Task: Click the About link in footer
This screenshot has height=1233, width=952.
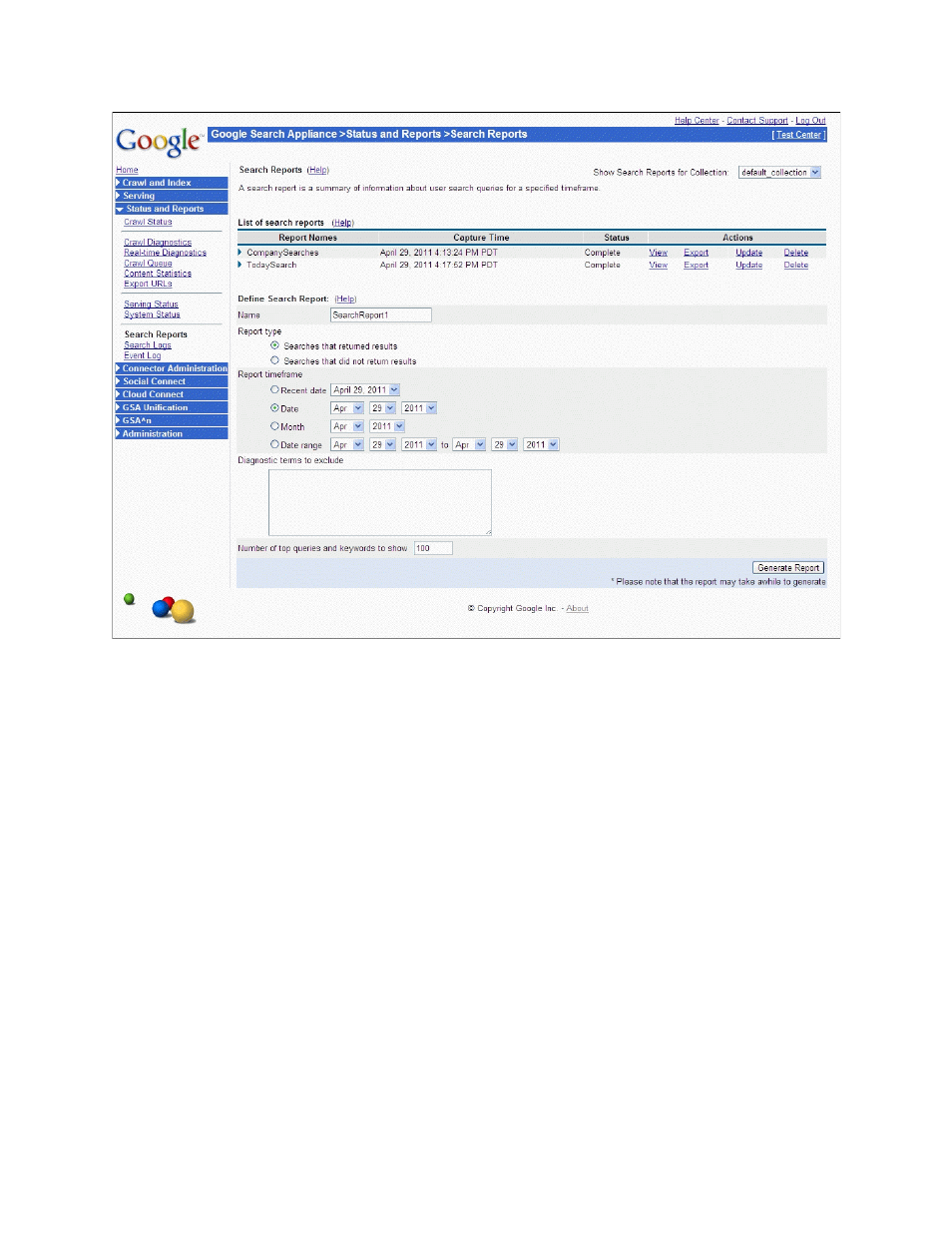Action: coord(577,608)
